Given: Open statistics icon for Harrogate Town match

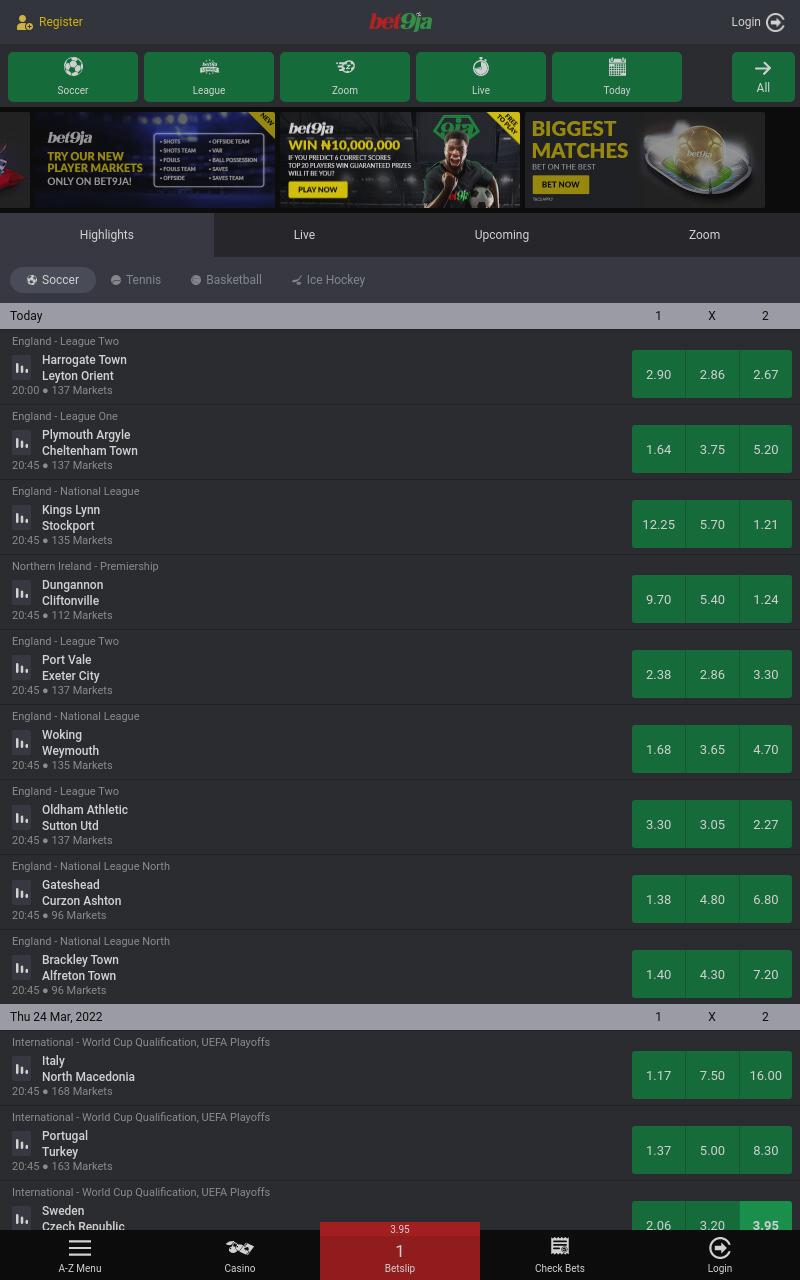Looking at the screenshot, I should (22, 367).
